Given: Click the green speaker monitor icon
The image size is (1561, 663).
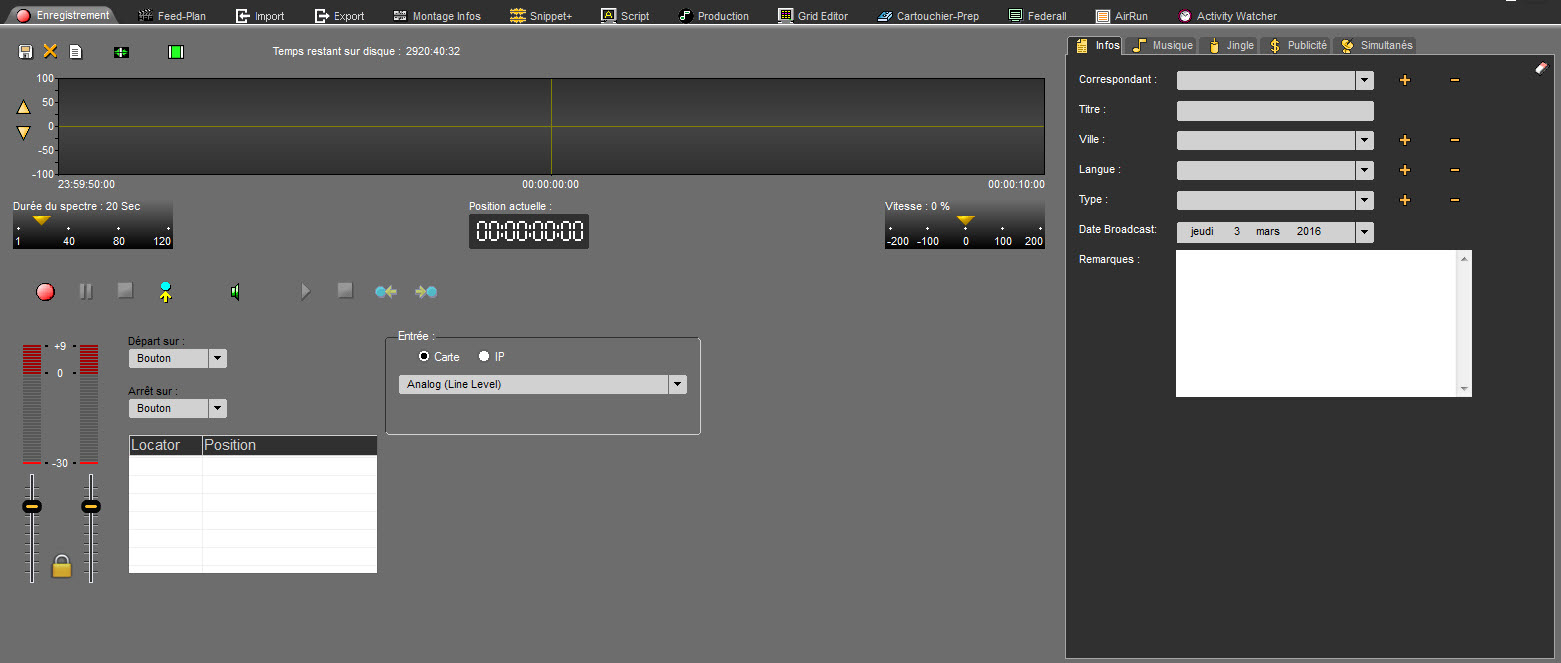Looking at the screenshot, I should [235, 291].
